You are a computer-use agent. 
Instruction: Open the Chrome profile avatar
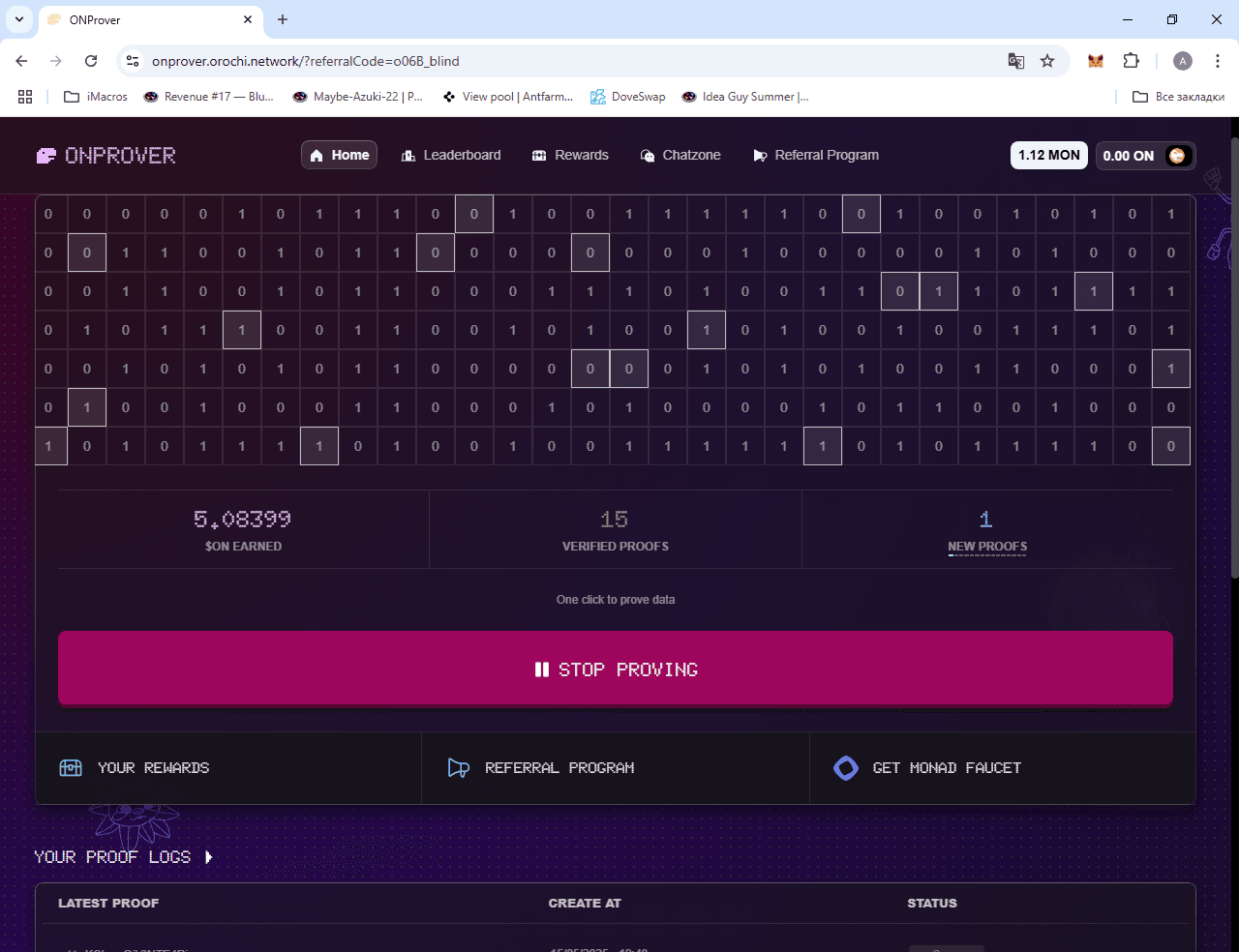1183,61
